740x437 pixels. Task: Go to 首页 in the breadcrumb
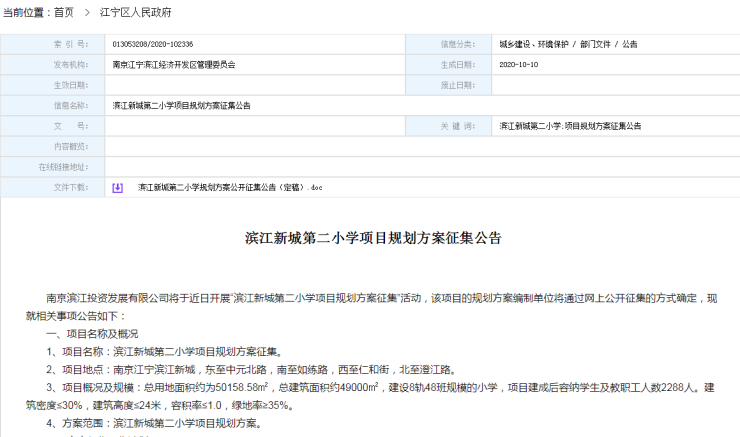click(x=64, y=12)
